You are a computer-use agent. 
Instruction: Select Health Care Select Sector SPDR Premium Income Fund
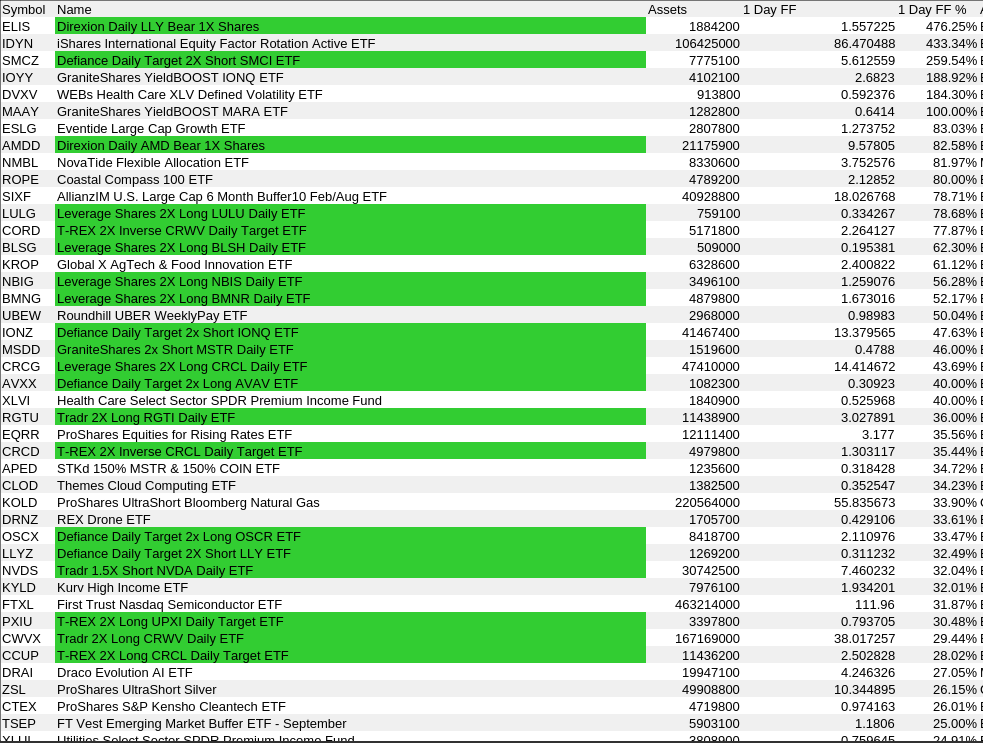point(219,400)
